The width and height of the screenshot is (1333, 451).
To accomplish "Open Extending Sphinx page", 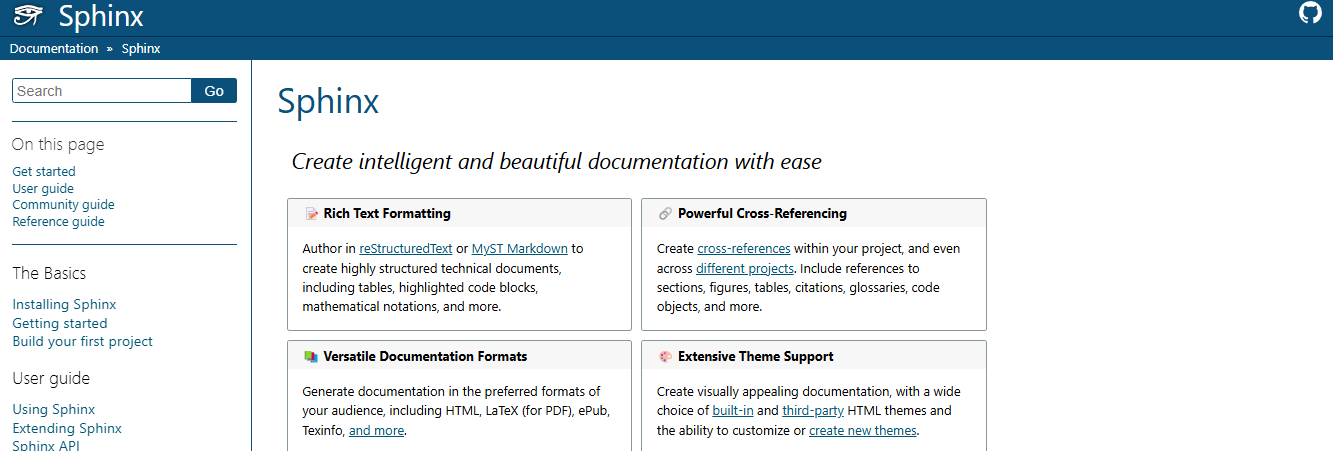I will [x=67, y=429].
